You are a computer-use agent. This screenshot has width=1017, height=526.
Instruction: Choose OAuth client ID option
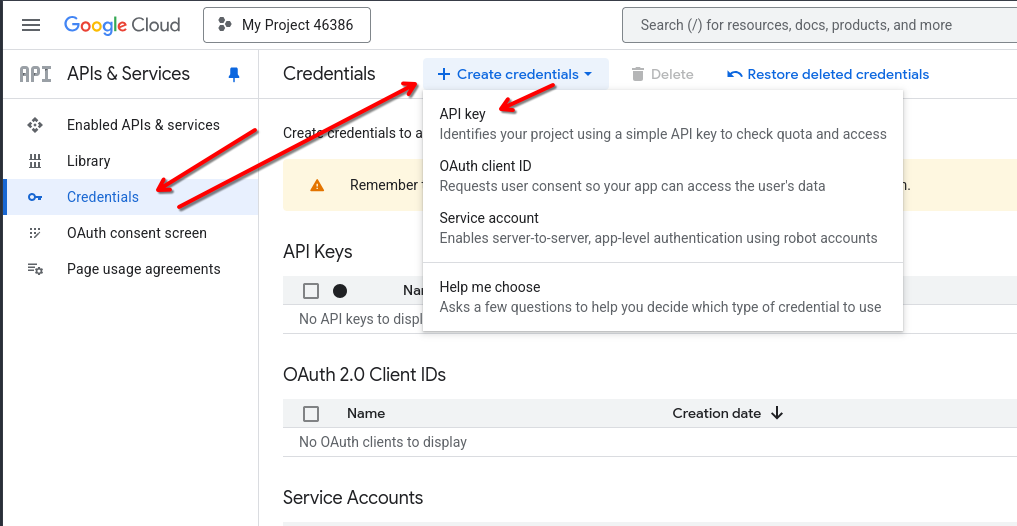[485, 166]
